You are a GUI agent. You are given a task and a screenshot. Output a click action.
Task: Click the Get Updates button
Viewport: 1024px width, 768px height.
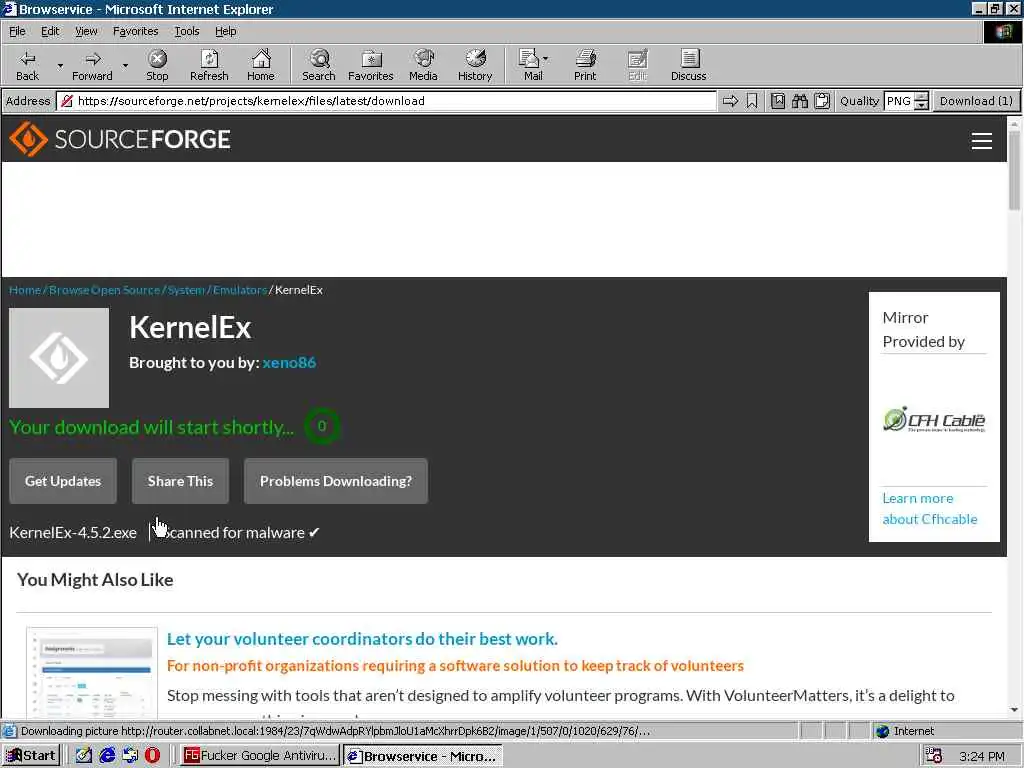63,481
